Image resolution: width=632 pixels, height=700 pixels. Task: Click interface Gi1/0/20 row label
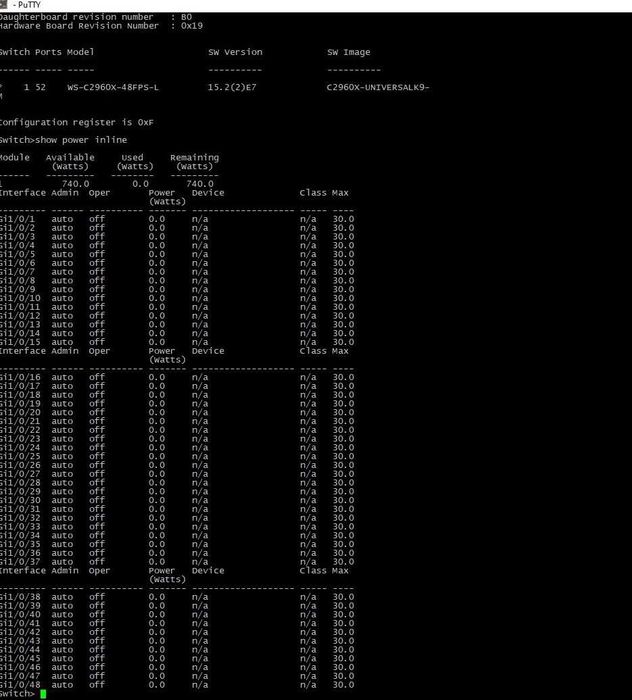pyautogui.click(x=20, y=412)
